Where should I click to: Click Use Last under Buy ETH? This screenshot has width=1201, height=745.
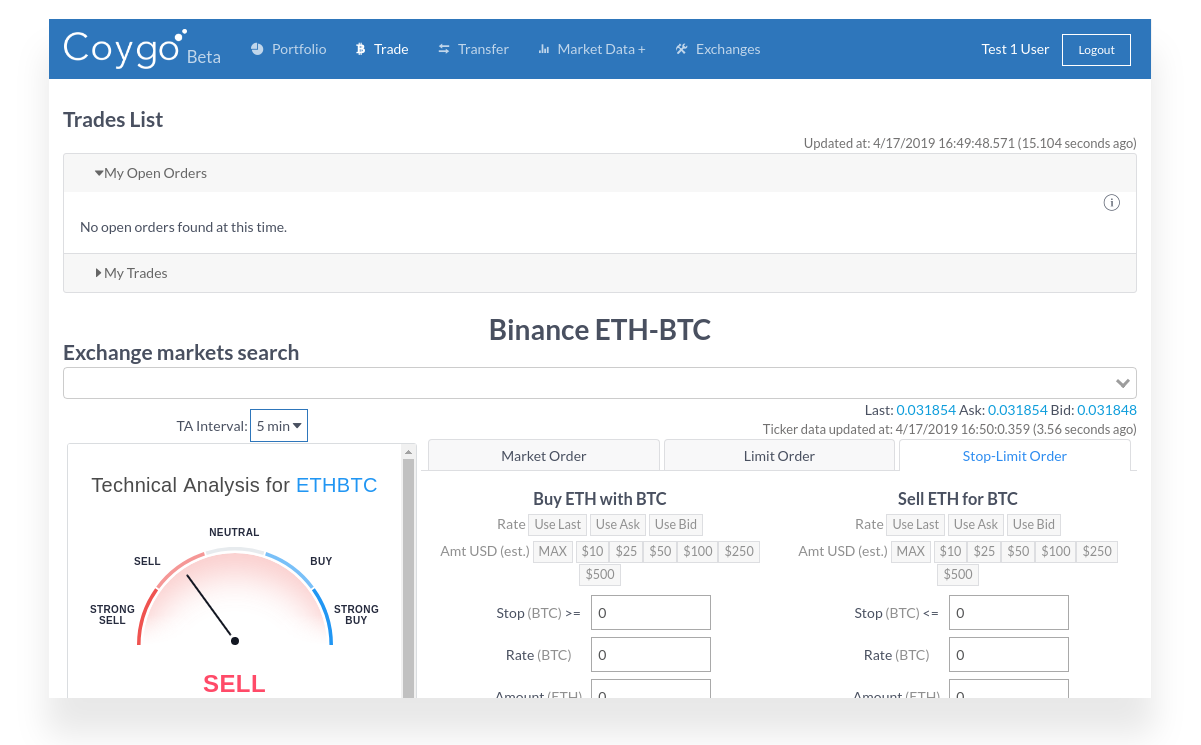click(x=558, y=524)
